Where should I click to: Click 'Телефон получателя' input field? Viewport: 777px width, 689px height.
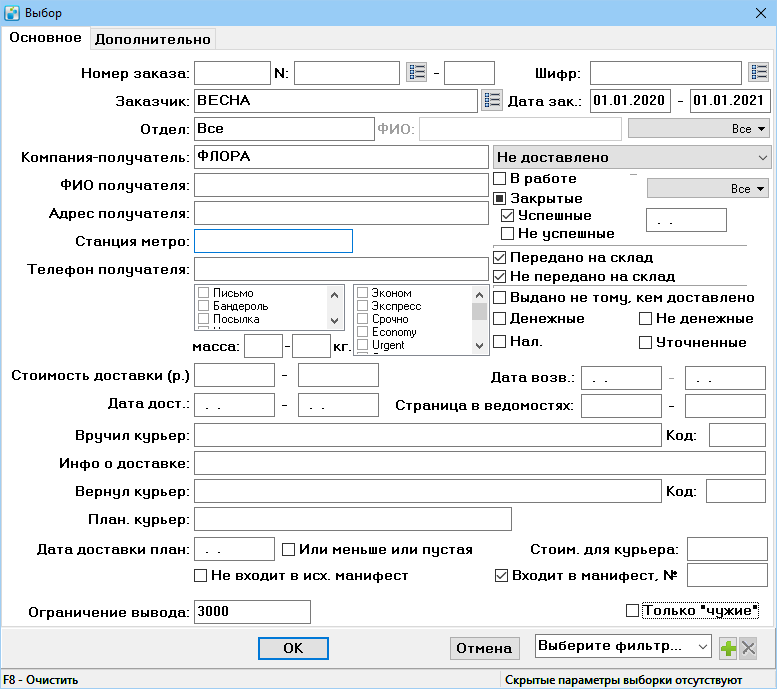(341, 269)
